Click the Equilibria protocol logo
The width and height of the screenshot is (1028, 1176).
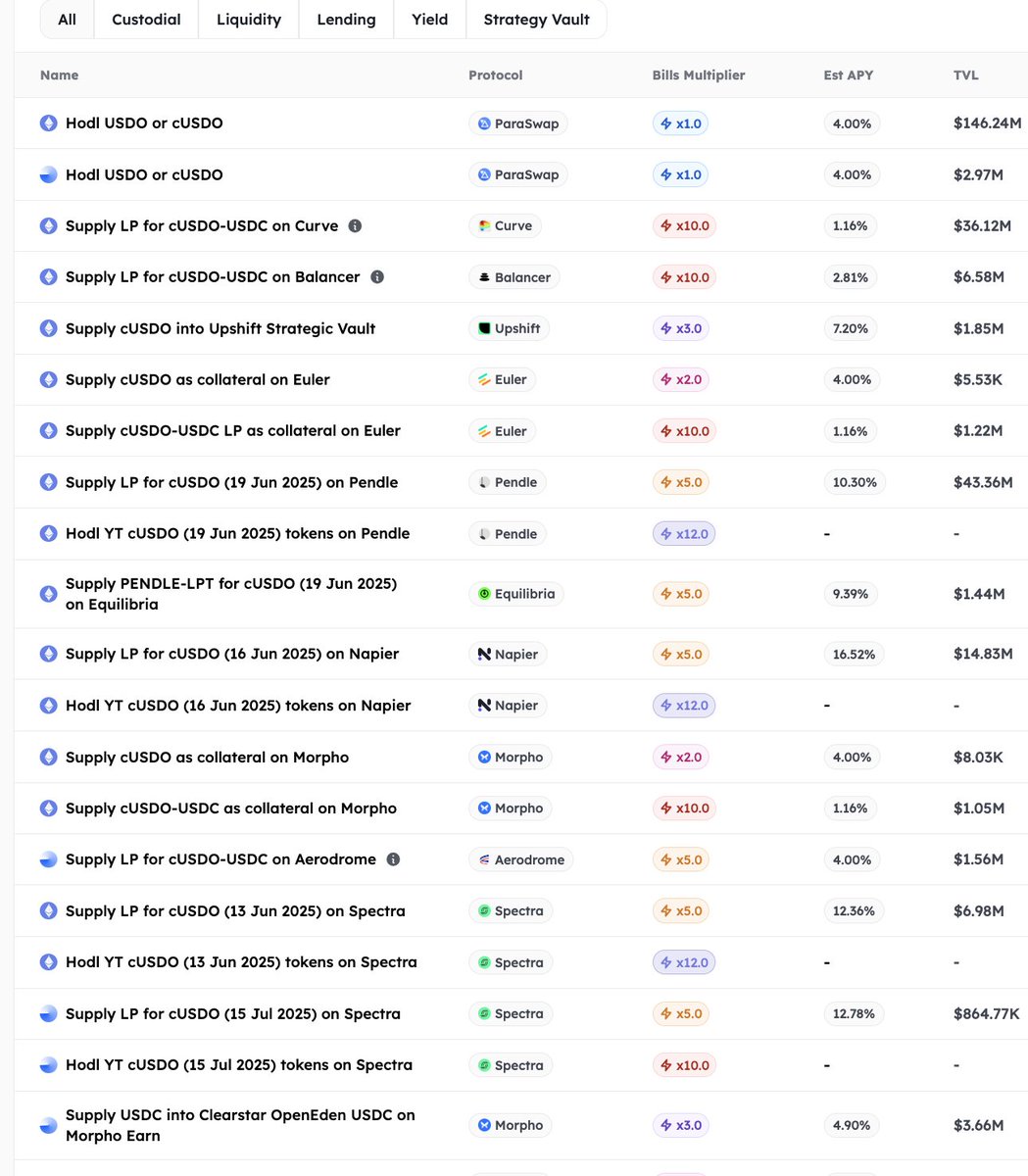click(484, 594)
